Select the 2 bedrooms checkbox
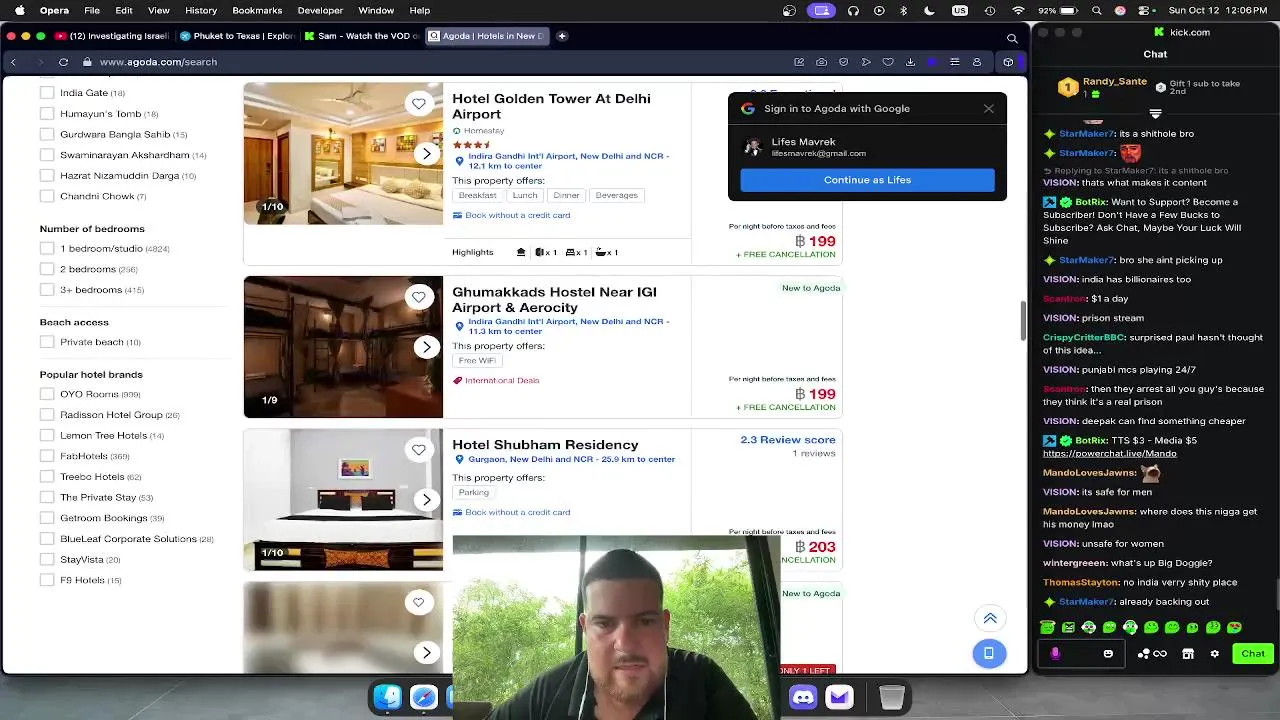Screen dimensions: 1280x720 pyautogui.click(x=47, y=269)
